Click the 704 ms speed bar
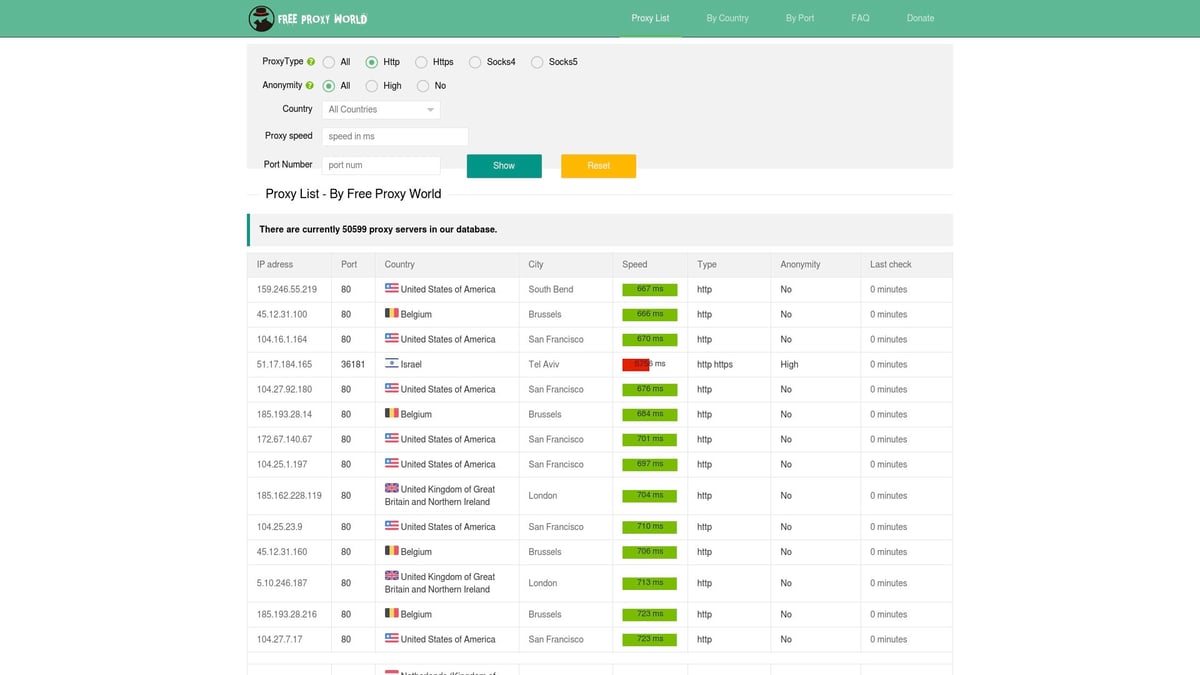Viewport: 1200px width, 675px height. pyautogui.click(x=650, y=495)
